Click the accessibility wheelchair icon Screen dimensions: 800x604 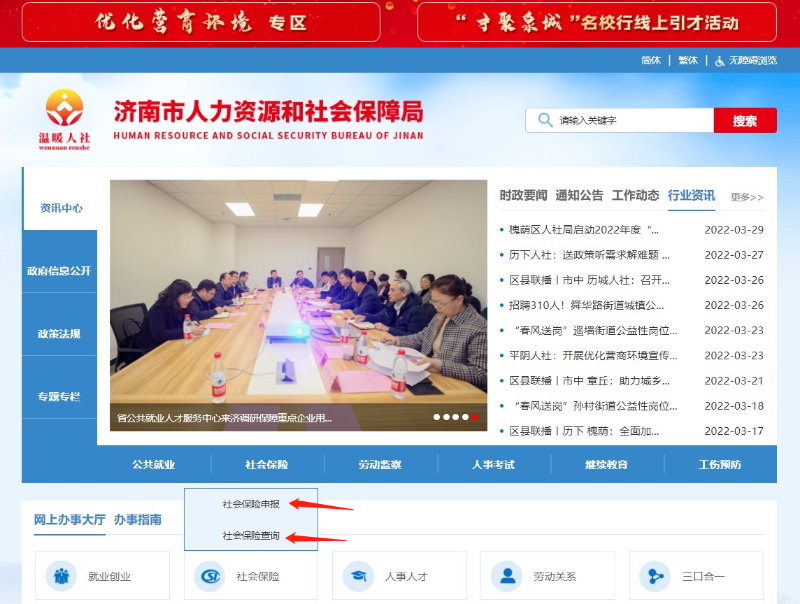[719, 61]
